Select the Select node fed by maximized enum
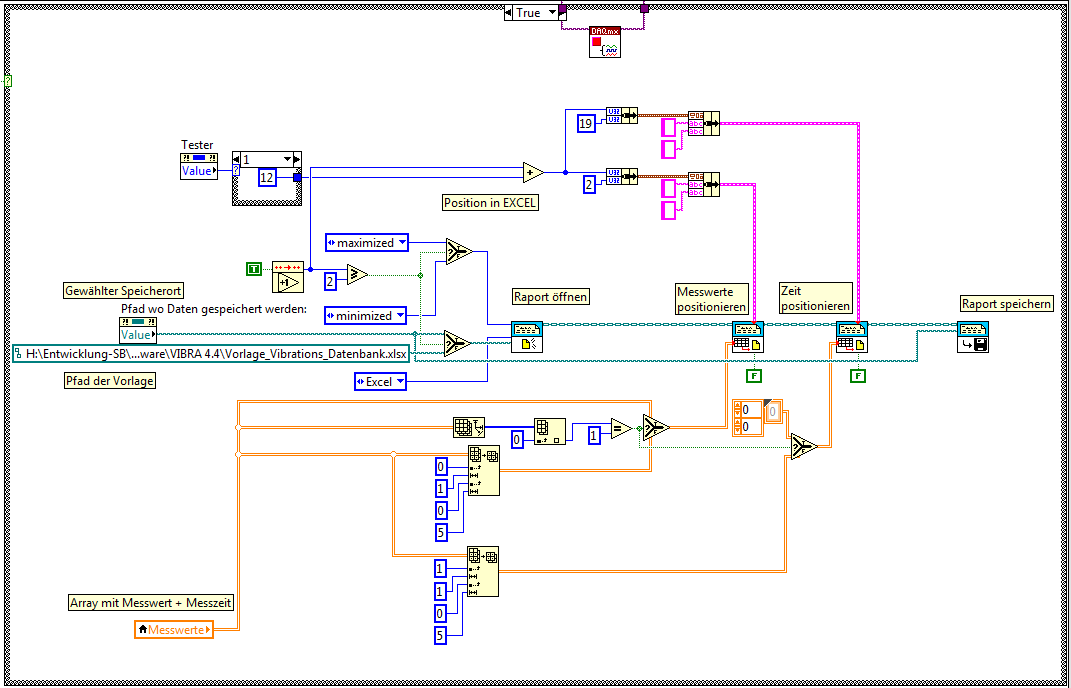The image size is (1071, 688). (458, 251)
